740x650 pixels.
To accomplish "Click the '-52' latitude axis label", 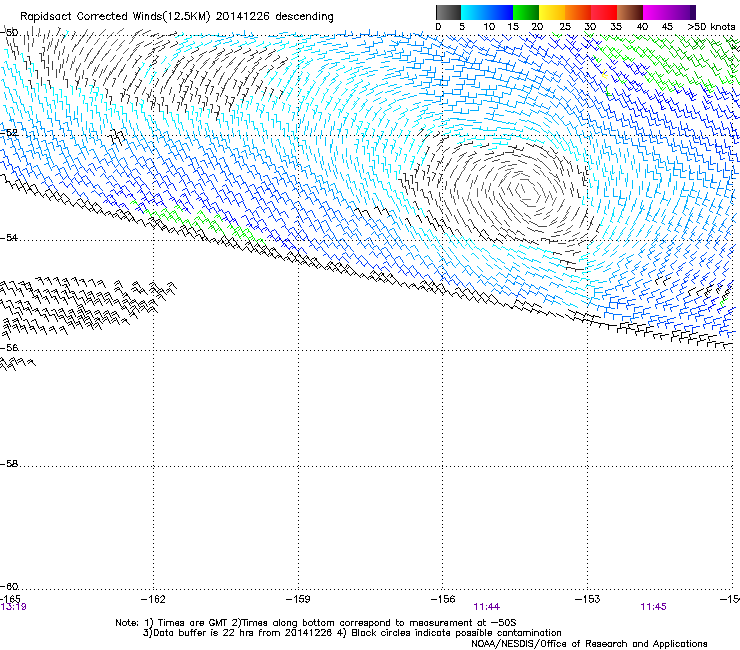I will (x=9, y=133).
